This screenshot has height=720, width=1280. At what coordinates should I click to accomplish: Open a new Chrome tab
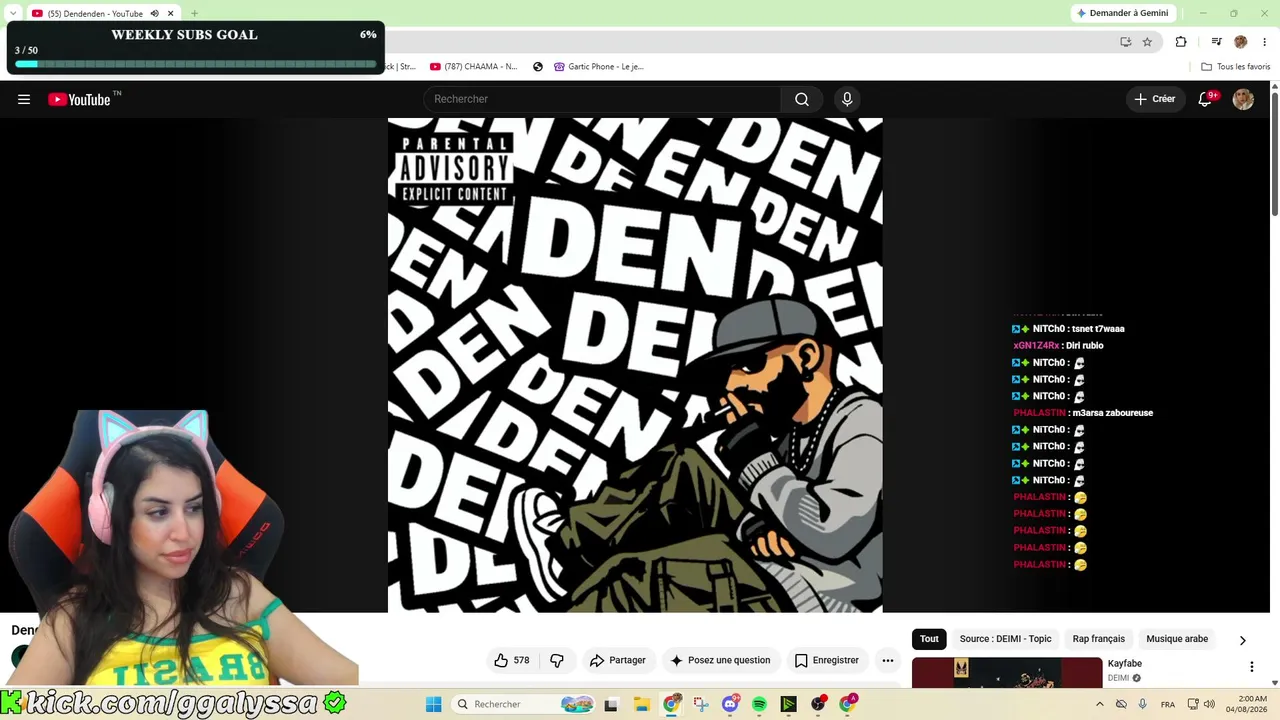[194, 14]
